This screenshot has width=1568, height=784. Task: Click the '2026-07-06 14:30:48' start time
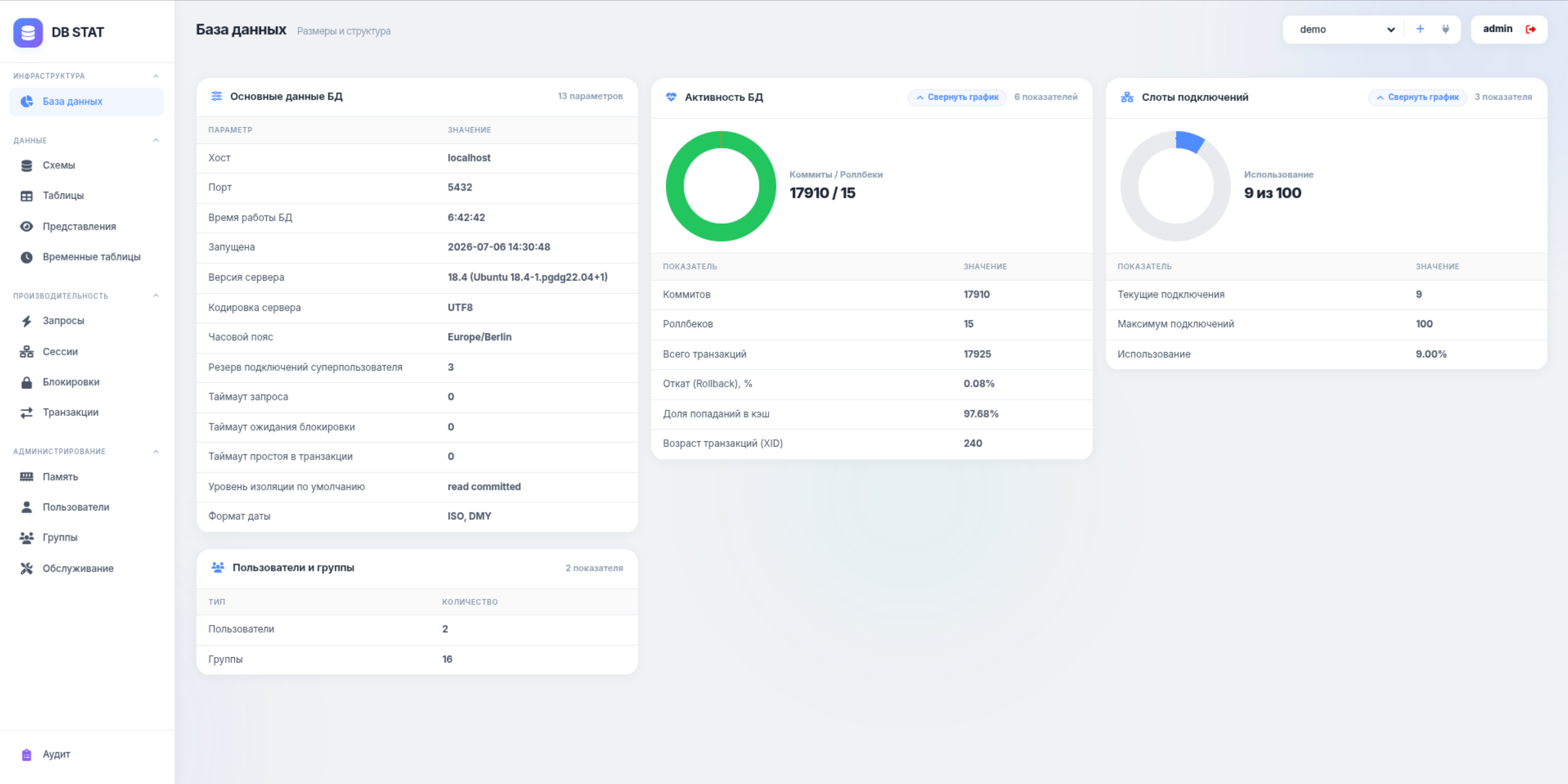pos(498,247)
